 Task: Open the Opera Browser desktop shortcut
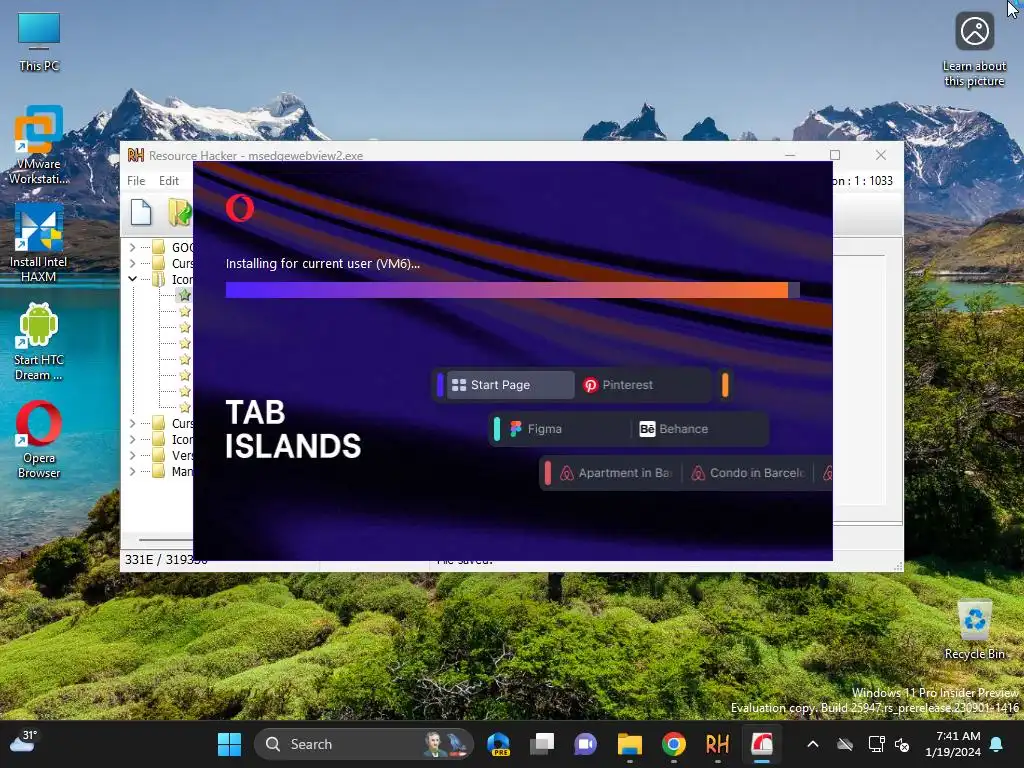(39, 440)
